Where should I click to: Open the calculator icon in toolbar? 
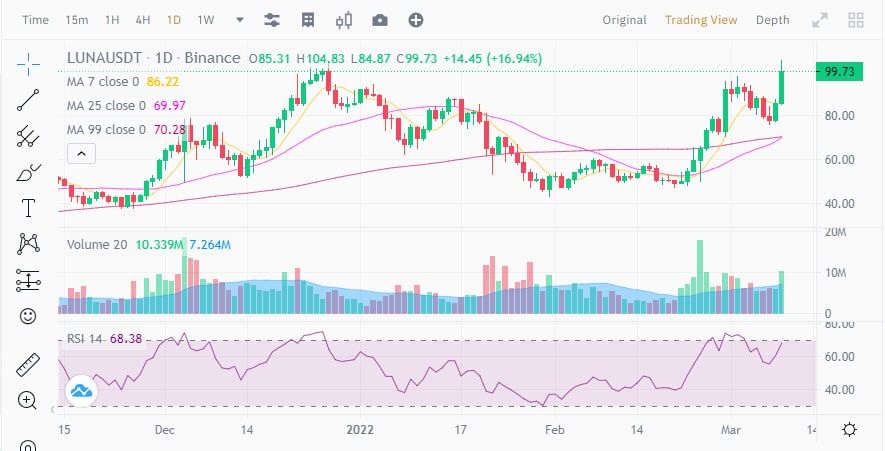[308, 20]
